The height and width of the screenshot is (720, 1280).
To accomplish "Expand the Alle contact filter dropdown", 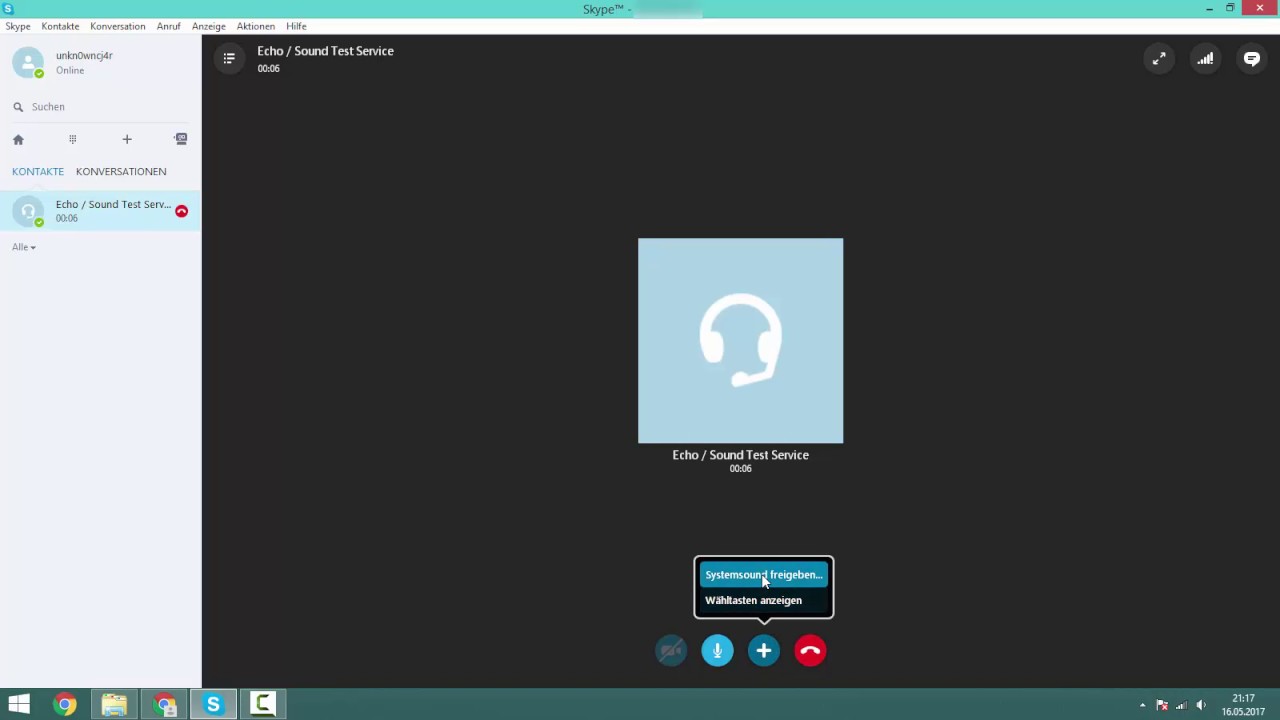I will (24, 247).
